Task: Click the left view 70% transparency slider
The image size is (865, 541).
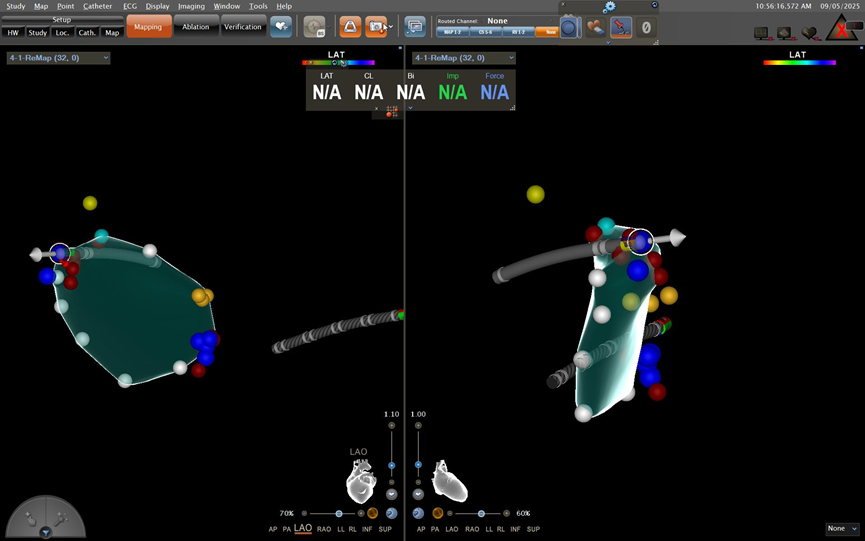Action: (339, 513)
